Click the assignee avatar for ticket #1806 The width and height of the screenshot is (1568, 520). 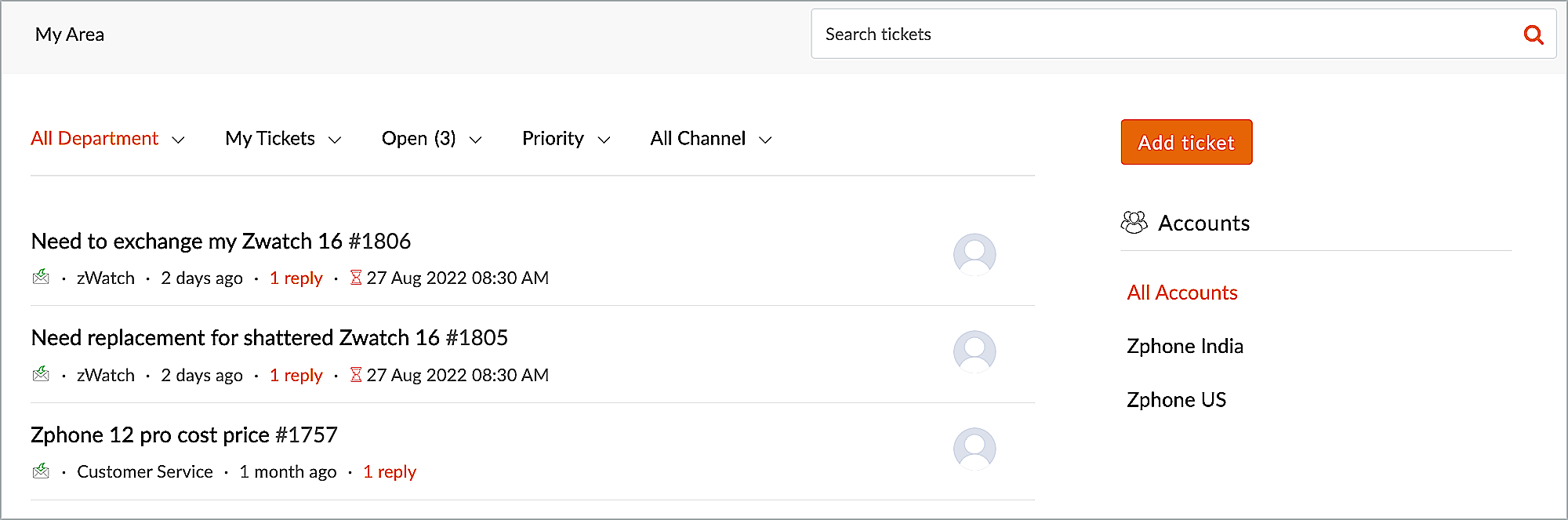[x=975, y=254]
